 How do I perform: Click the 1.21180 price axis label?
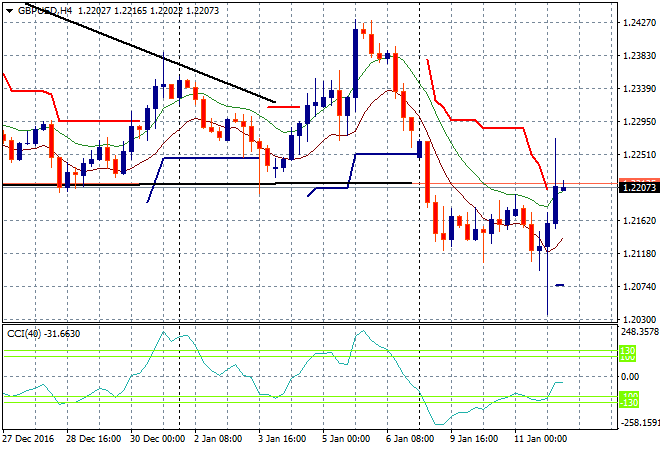point(639,253)
